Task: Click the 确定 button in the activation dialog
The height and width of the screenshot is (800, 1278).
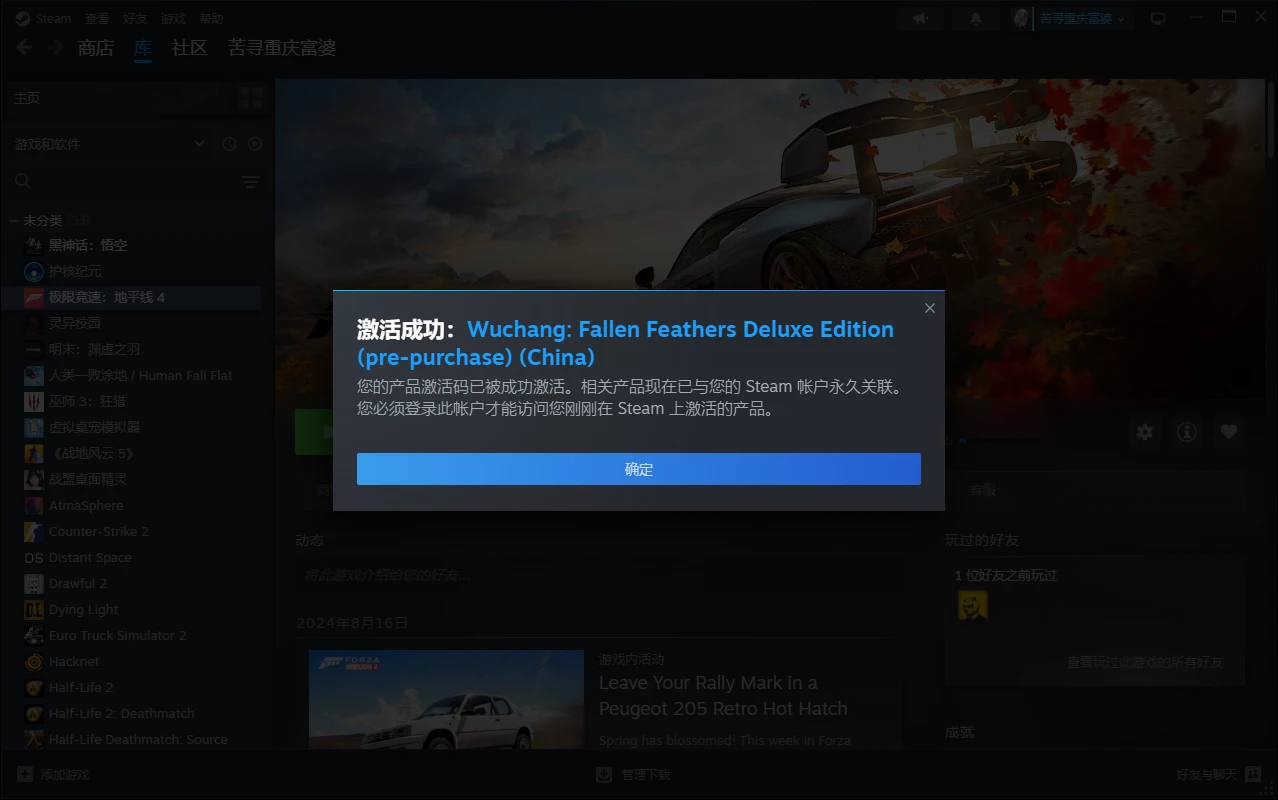Action: (638, 469)
